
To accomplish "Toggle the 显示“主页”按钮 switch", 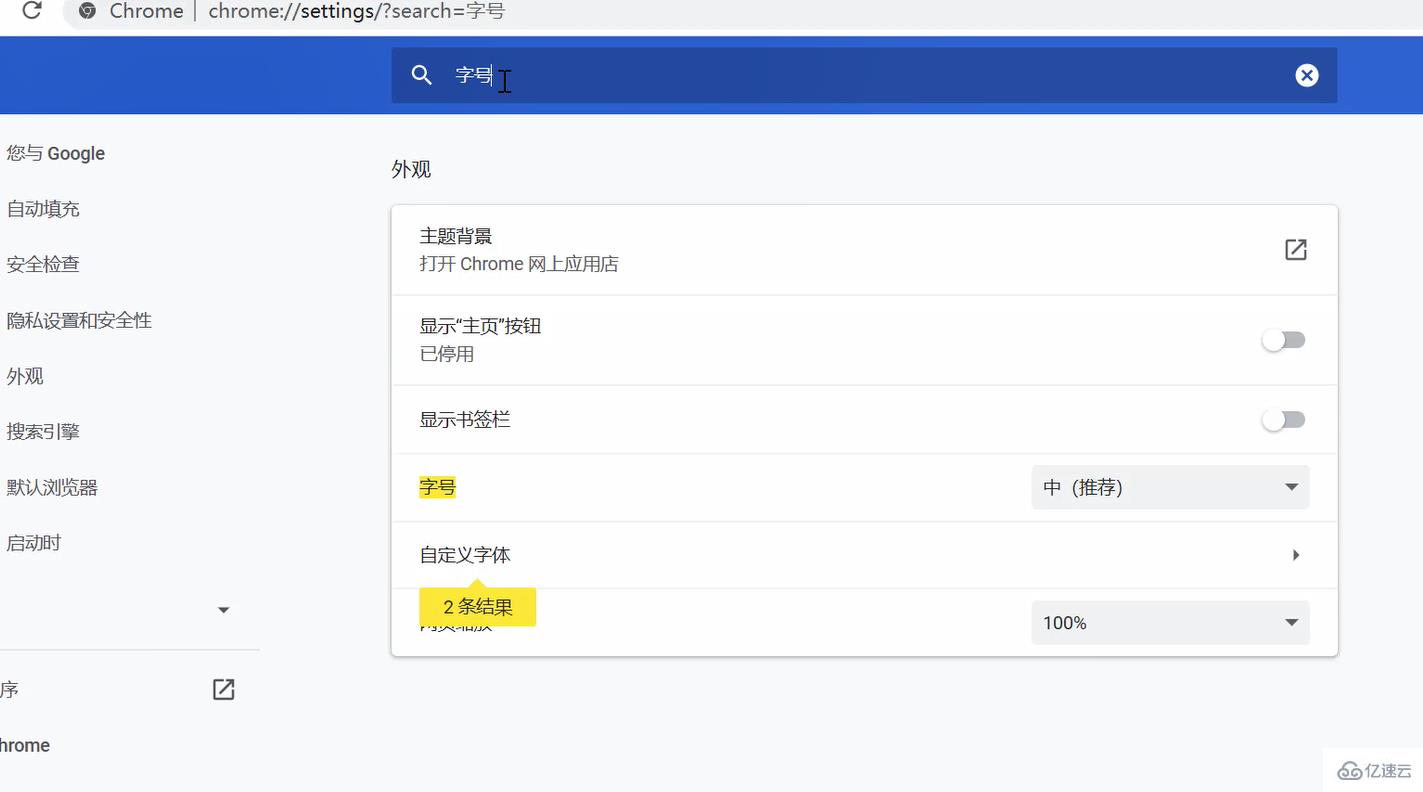I will coord(1283,340).
